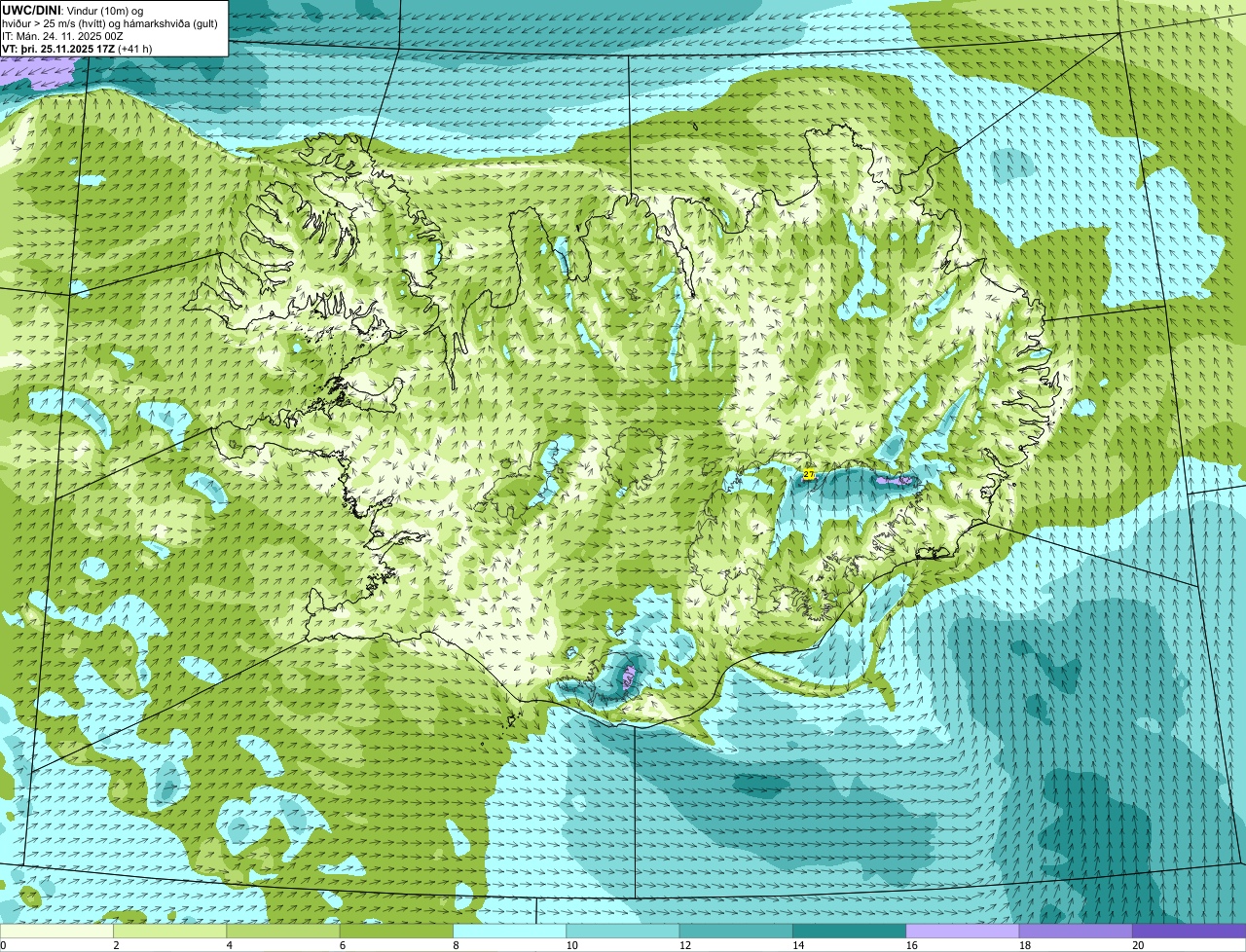Click the '0' scale label under color bar

click(x=3, y=945)
